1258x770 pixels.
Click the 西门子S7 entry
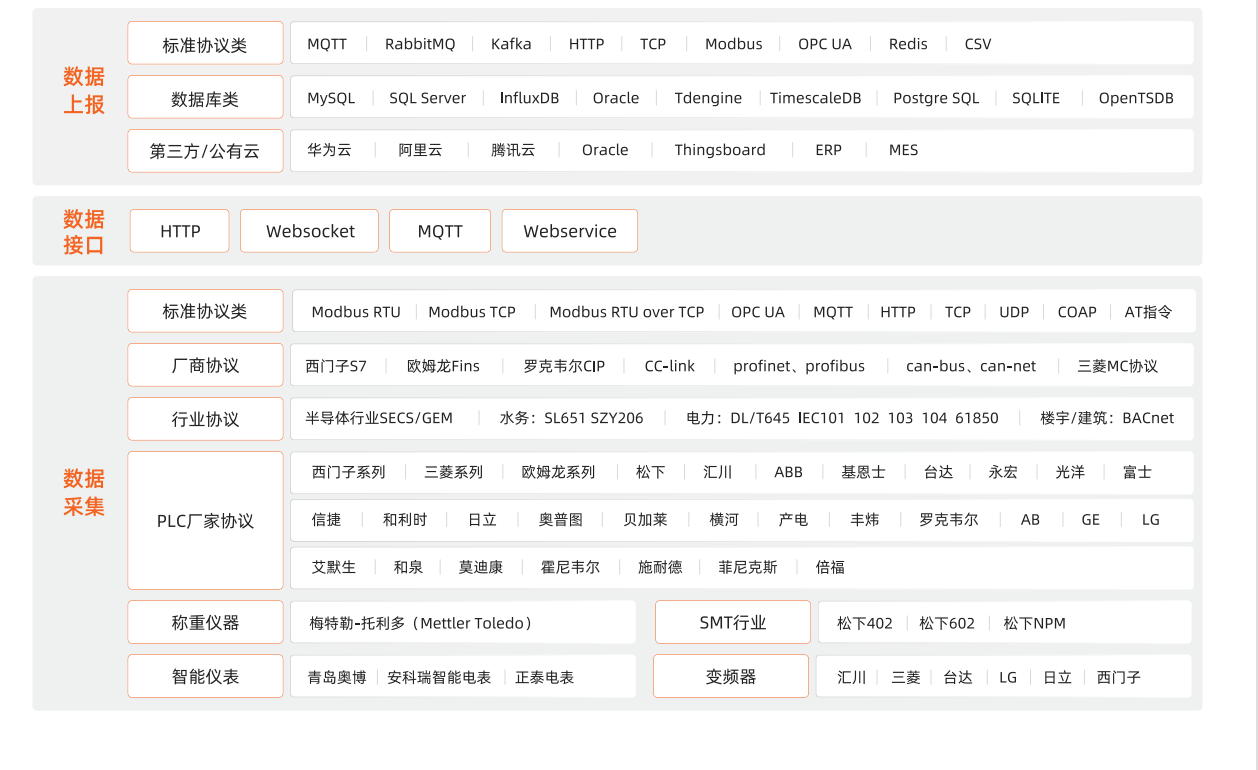coord(336,366)
